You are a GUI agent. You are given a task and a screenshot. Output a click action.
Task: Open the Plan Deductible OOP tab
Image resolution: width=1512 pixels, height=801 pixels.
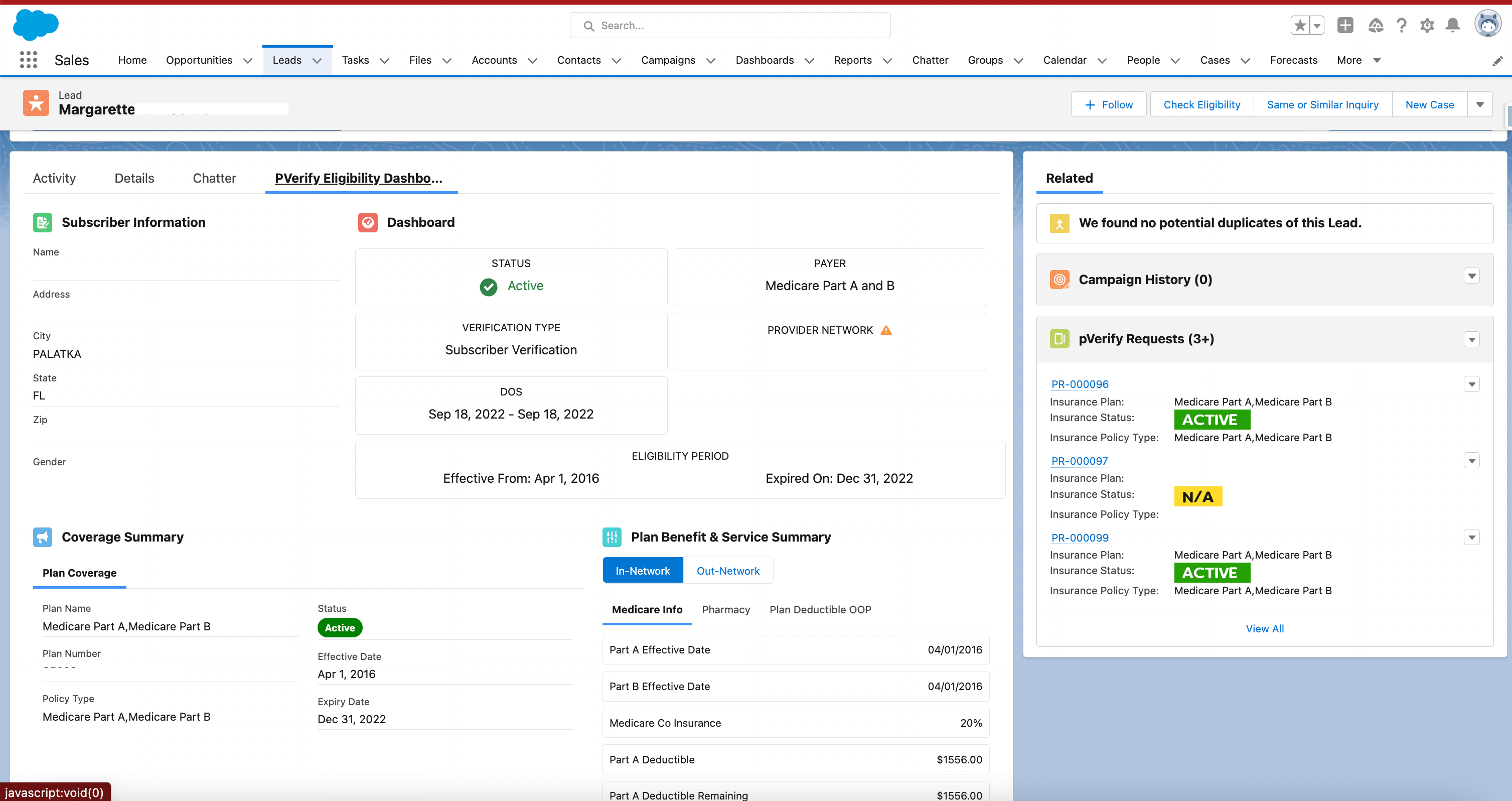(x=820, y=610)
